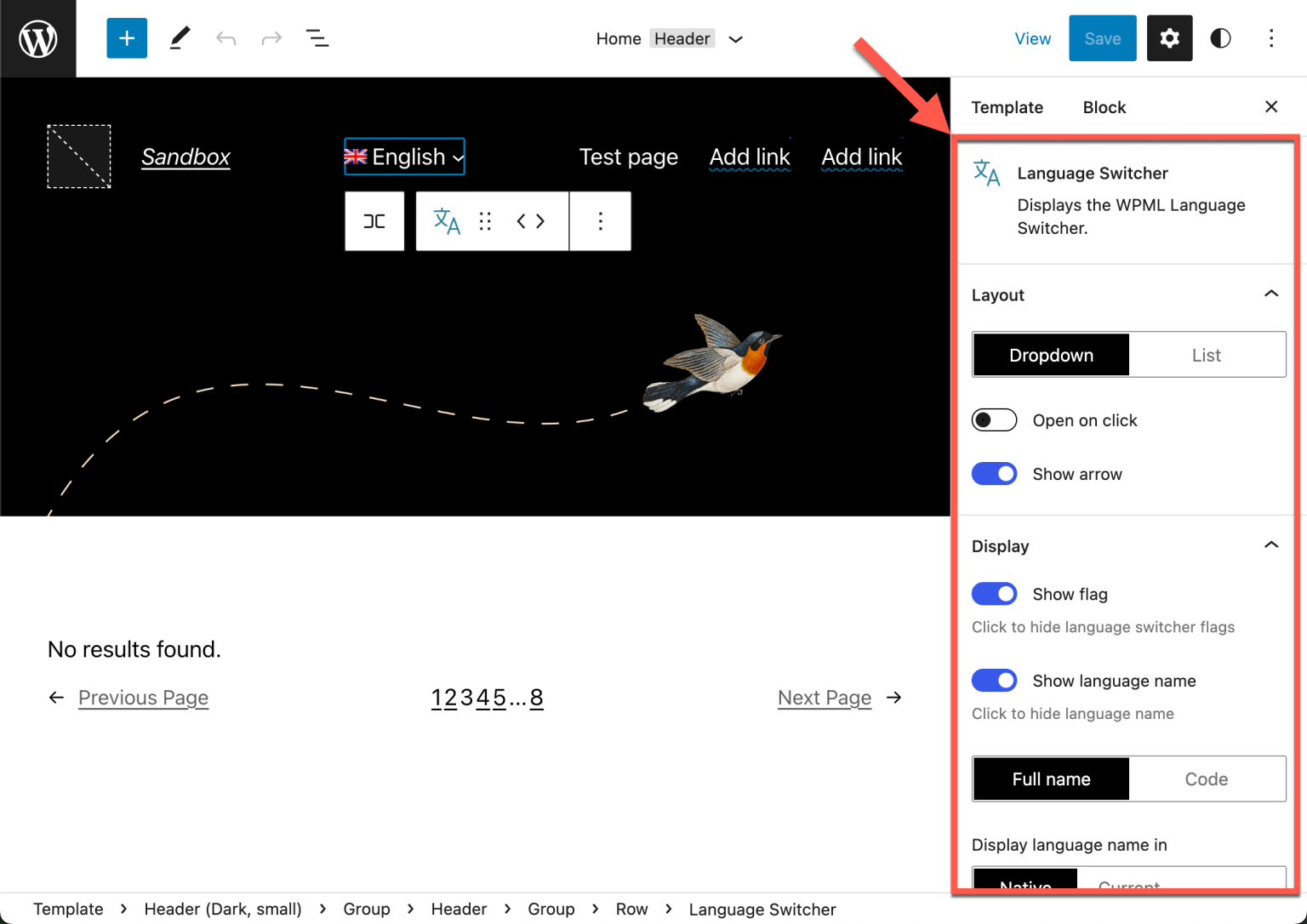Open block options via three-dot toolbar icon

point(600,221)
